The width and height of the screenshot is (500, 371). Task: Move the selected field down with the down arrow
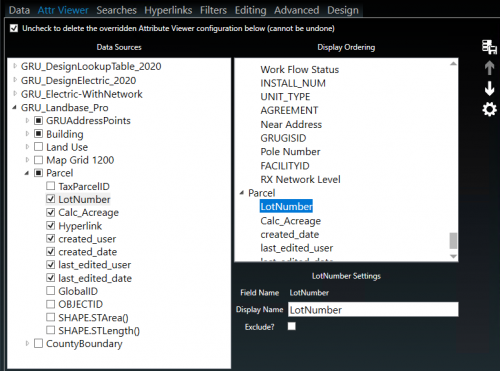(x=489, y=89)
